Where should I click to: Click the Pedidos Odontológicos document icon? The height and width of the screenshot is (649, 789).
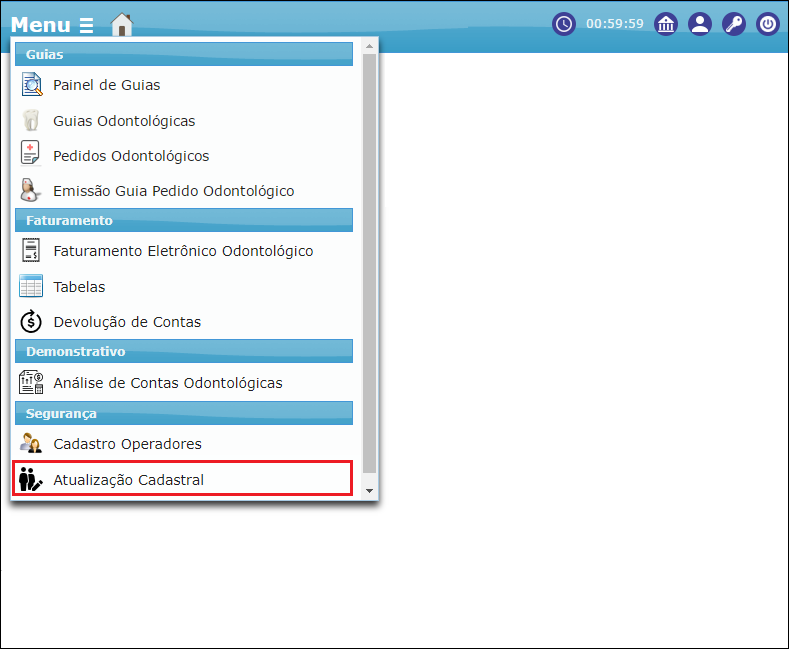coord(30,153)
